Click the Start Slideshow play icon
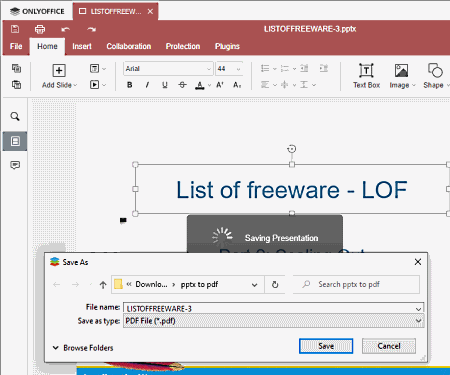 pos(94,85)
